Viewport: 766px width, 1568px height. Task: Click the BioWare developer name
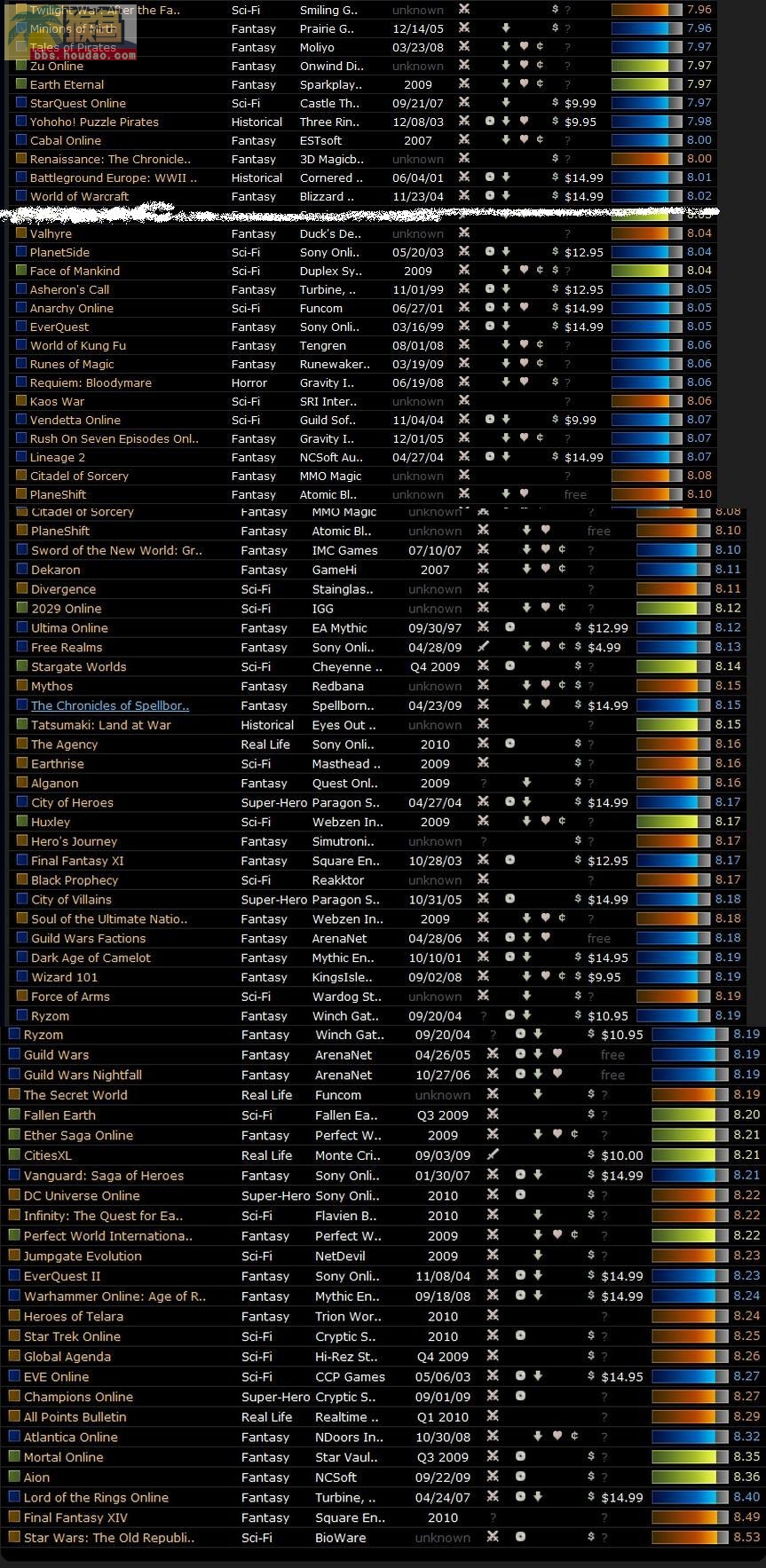pyautogui.click(x=340, y=1538)
